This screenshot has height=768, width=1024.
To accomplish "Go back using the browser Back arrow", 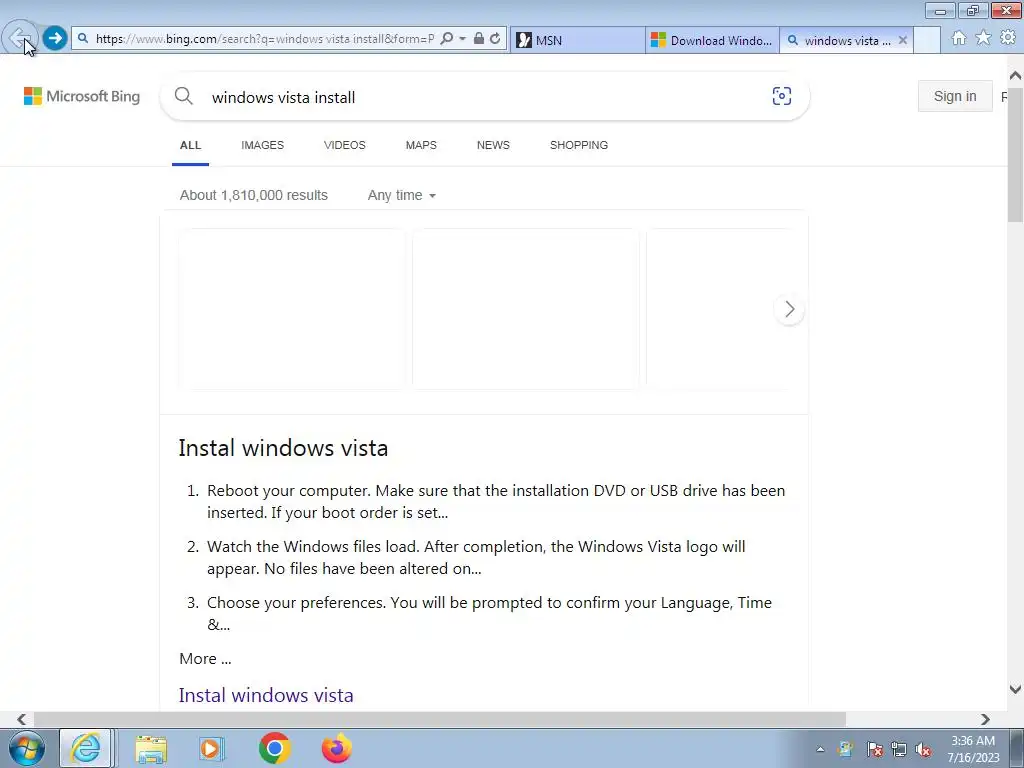I will coord(20,38).
